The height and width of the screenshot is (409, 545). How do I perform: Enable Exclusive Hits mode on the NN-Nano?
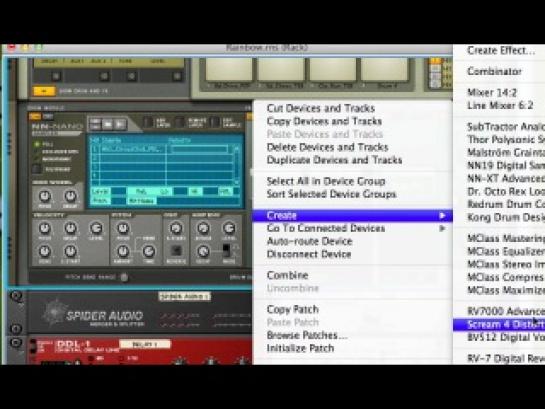coord(36,152)
